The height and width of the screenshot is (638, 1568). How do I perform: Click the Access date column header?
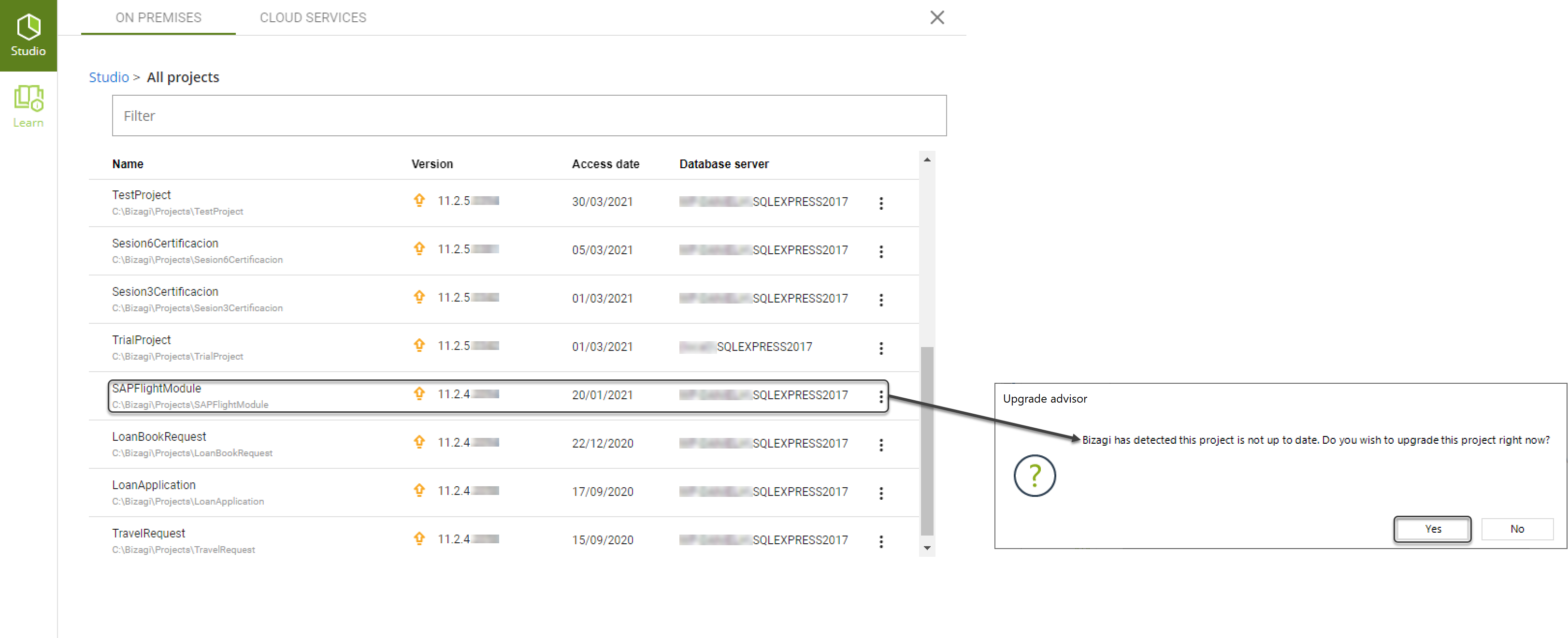pos(605,164)
